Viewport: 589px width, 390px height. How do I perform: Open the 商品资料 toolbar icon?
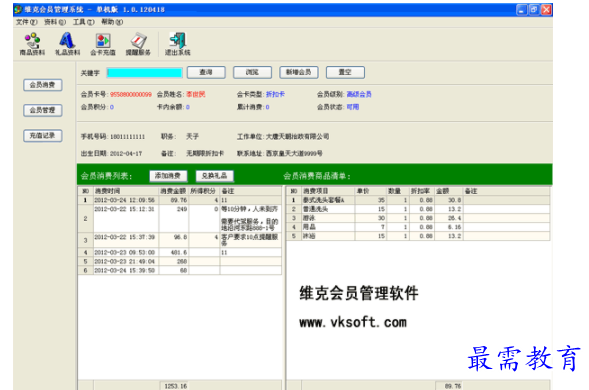click(32, 44)
